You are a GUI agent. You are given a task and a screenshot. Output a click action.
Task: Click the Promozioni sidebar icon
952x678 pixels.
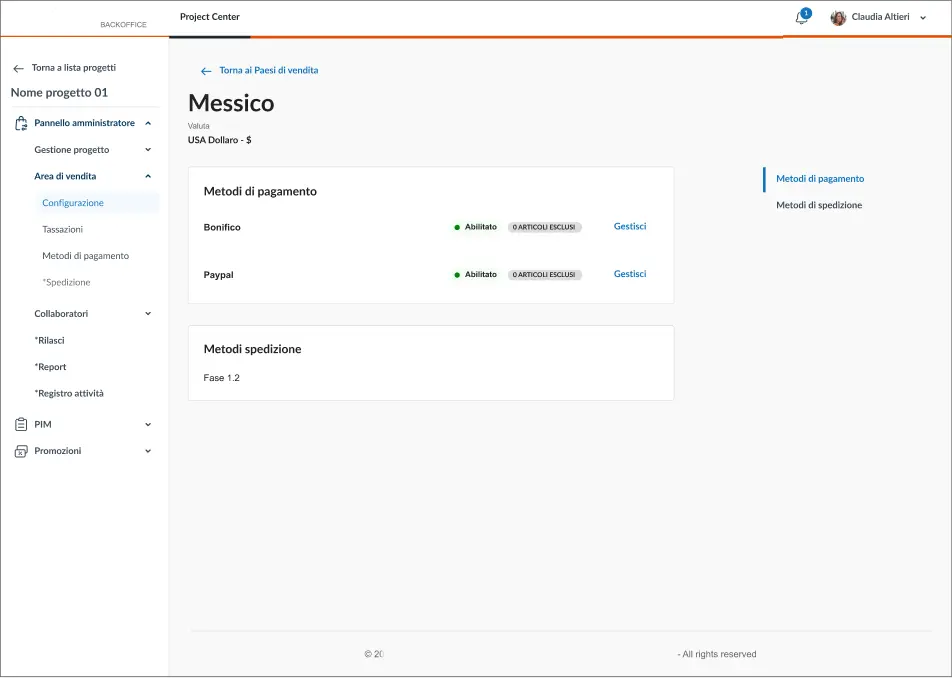point(21,451)
